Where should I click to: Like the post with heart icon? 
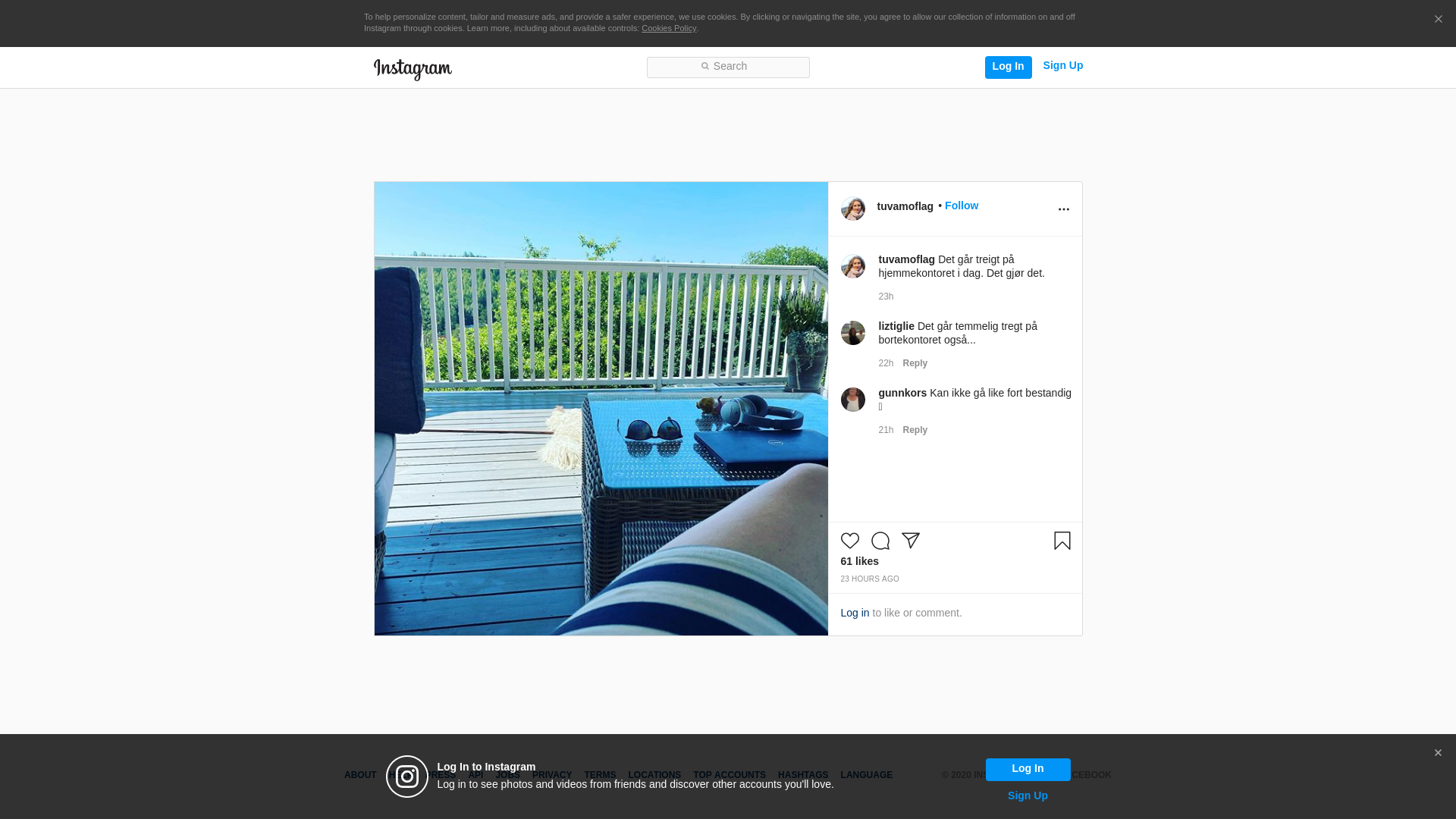tap(849, 541)
